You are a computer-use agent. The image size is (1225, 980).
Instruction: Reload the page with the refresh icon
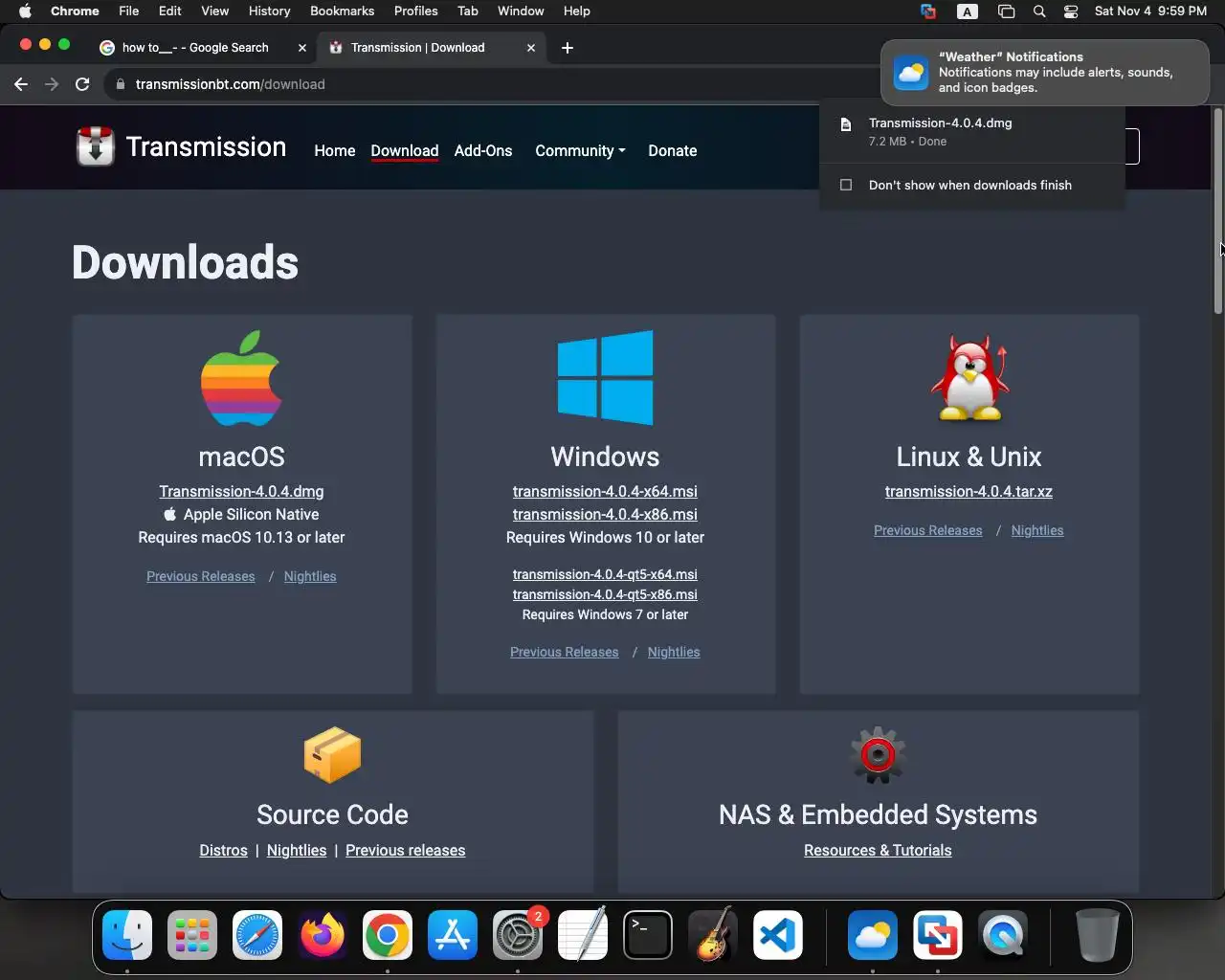pos(82,84)
